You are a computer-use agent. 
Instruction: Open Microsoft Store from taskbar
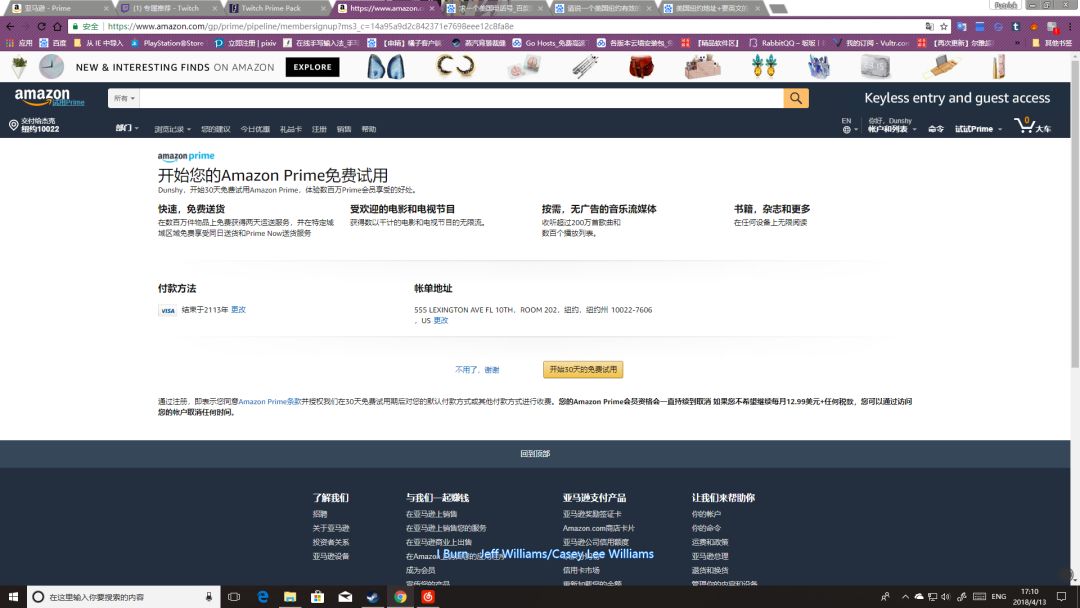[x=318, y=596]
